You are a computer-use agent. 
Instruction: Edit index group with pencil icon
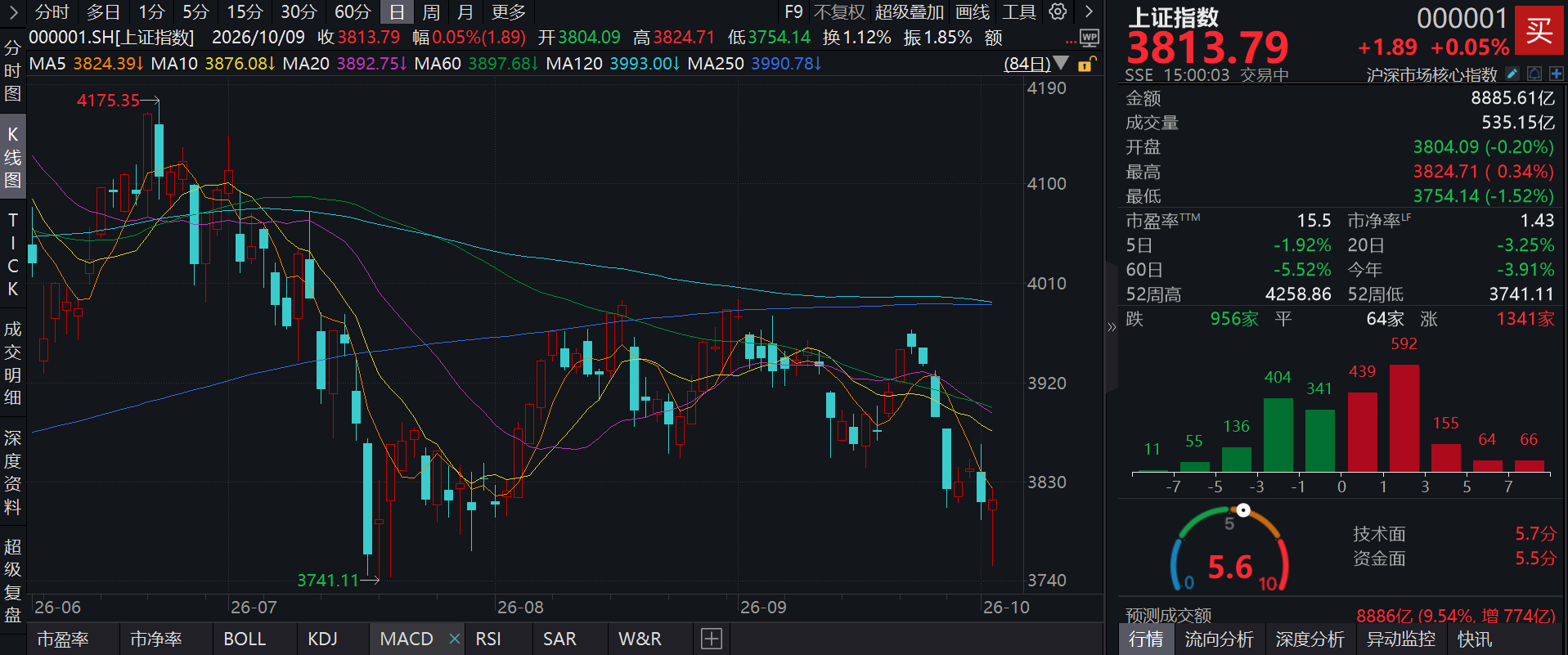point(1512,74)
